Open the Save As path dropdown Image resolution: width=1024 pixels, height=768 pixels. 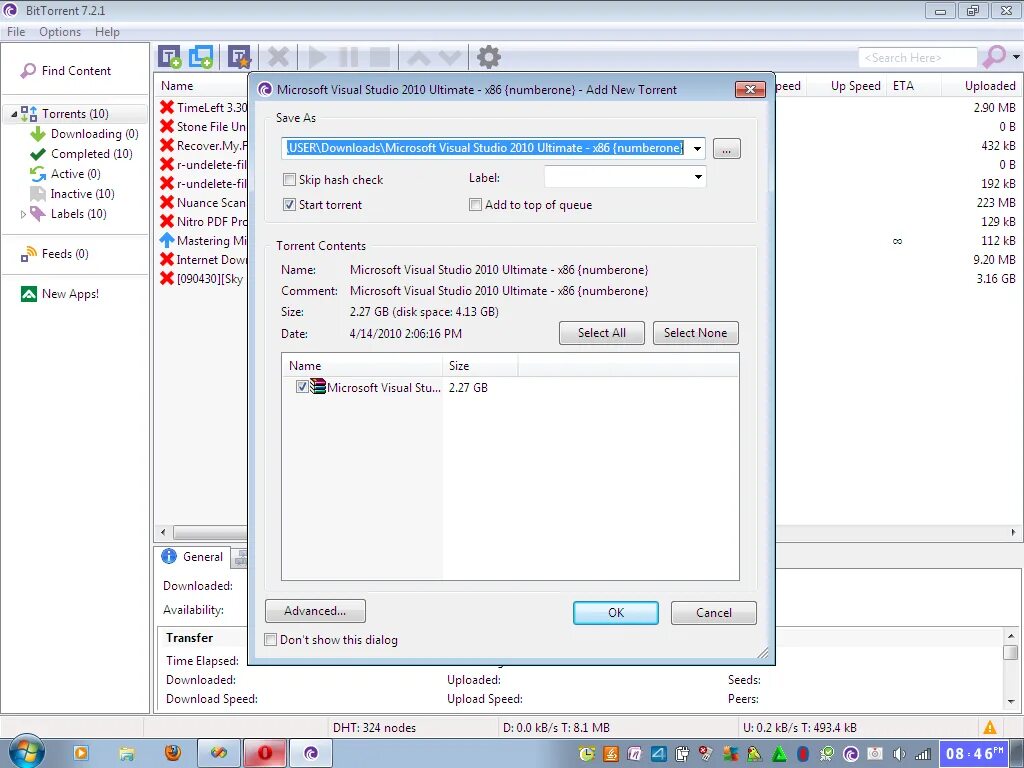pyautogui.click(x=697, y=148)
